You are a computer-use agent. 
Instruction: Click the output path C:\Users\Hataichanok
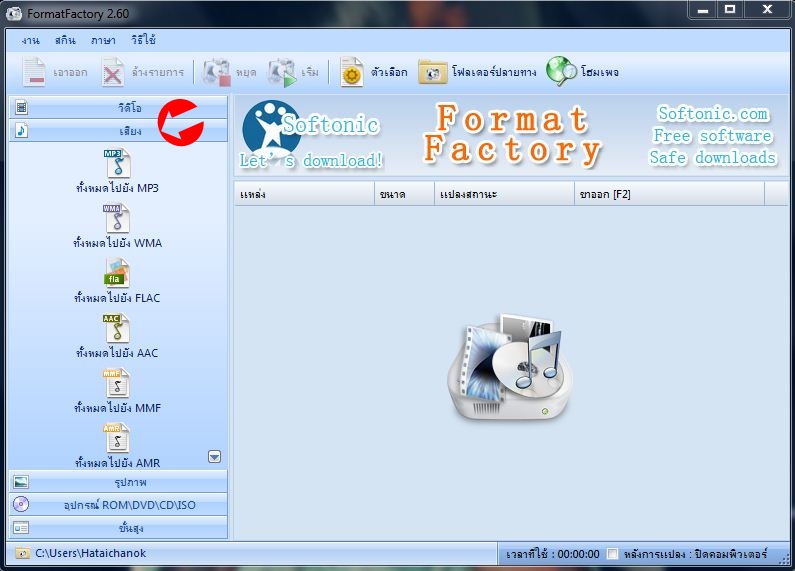[91, 553]
